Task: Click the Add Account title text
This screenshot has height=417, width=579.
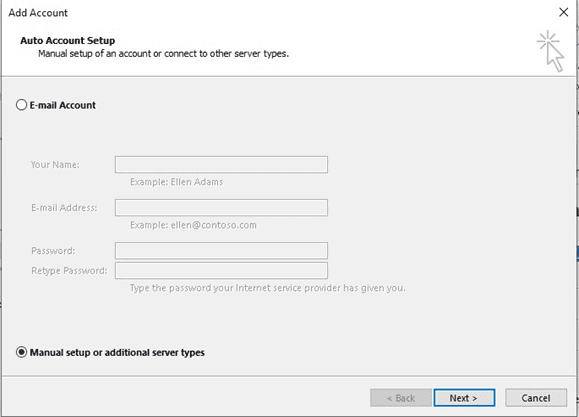Action: click(x=38, y=13)
